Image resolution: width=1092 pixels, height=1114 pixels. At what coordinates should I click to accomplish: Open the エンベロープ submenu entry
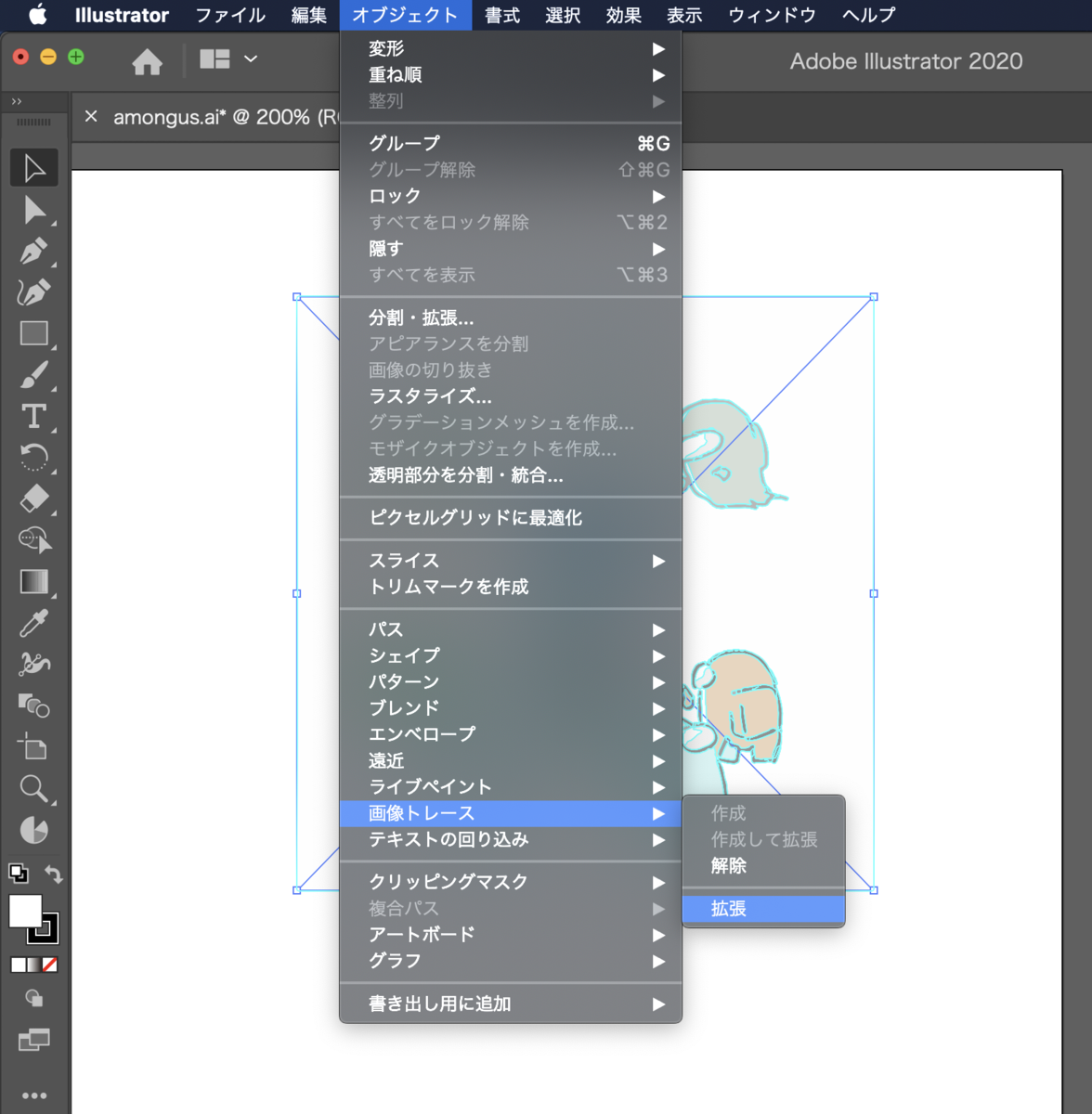[x=511, y=734]
